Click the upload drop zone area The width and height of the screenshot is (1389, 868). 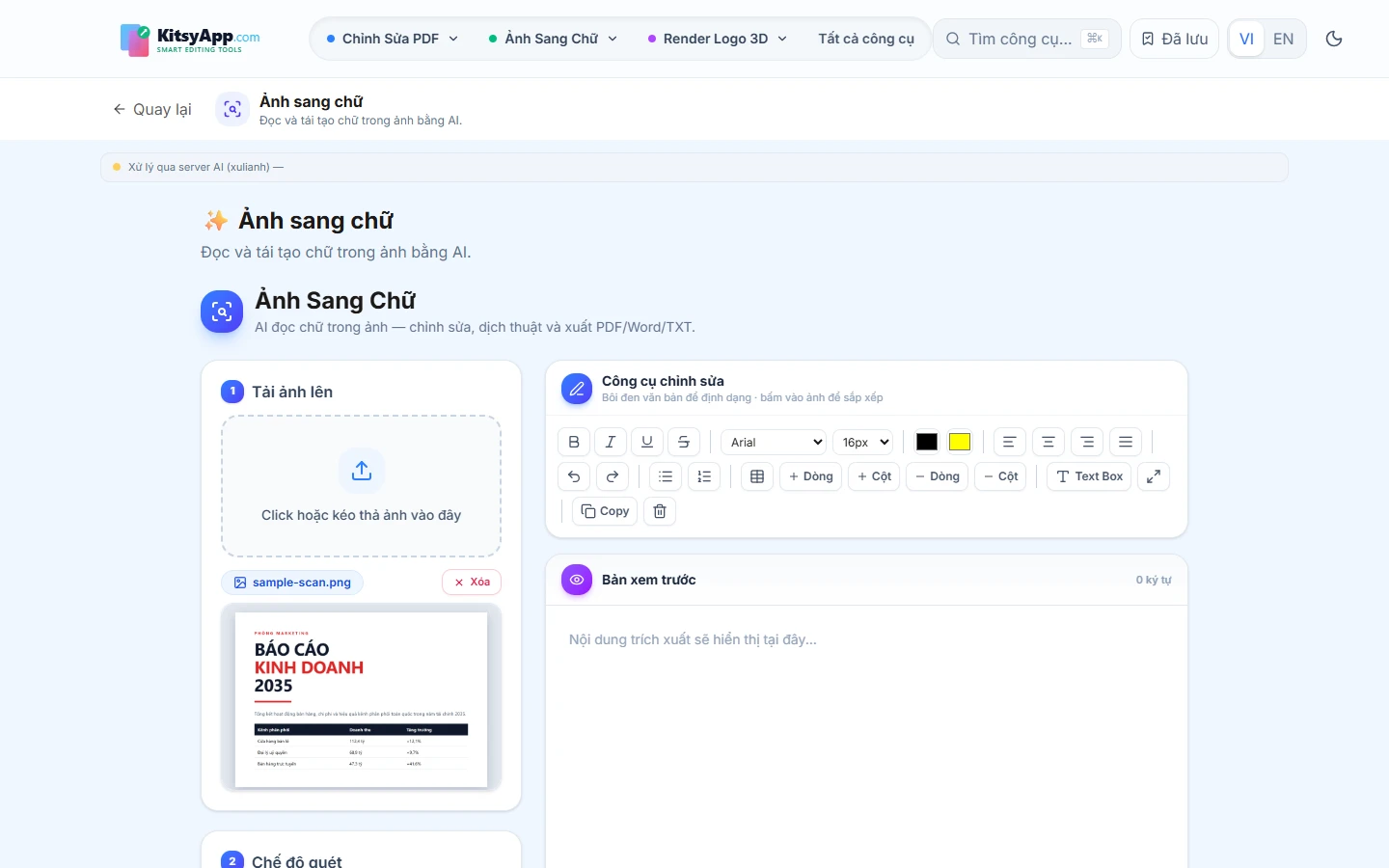(x=361, y=486)
